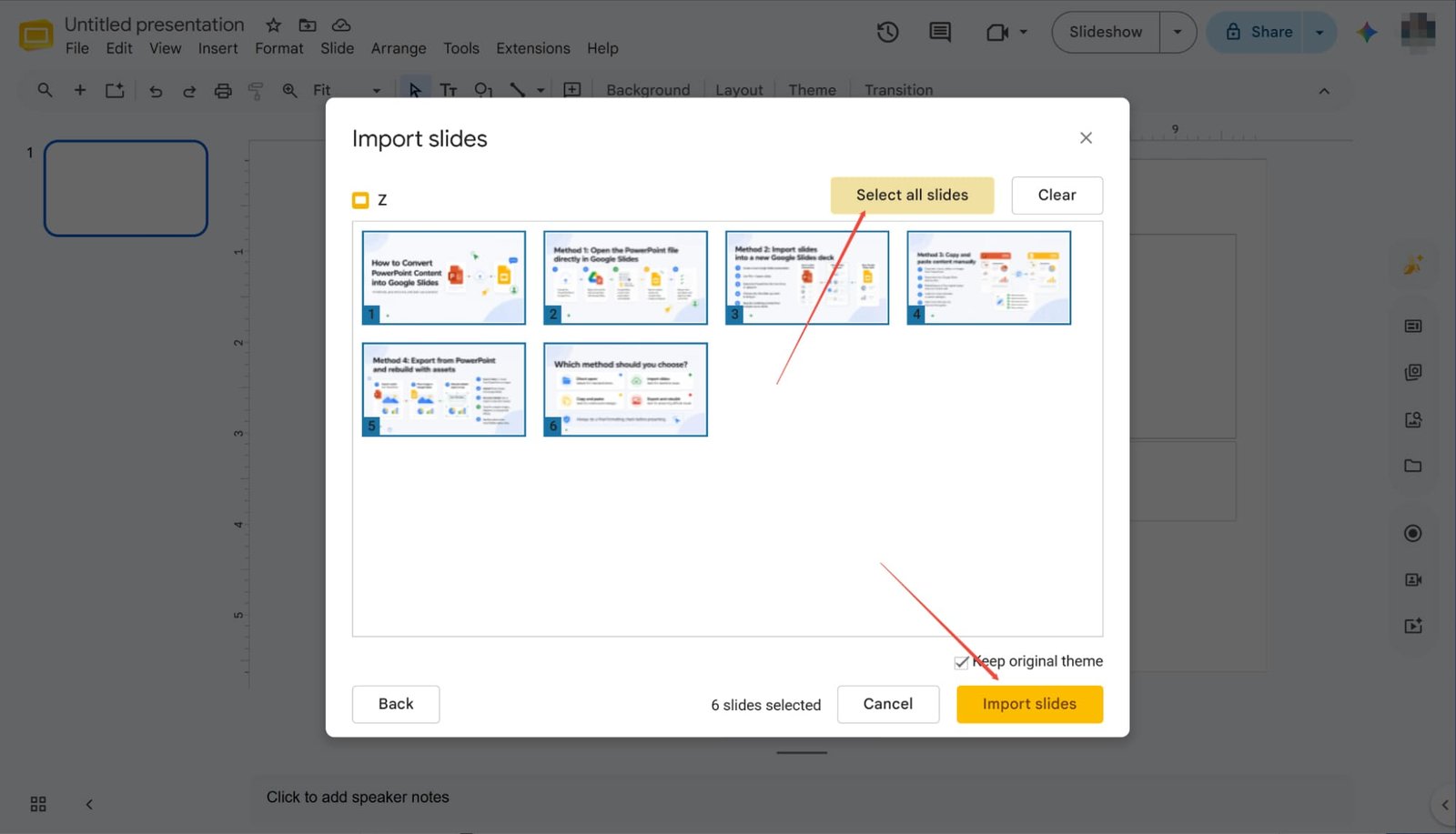Click the undo arrow icon

tap(156, 90)
